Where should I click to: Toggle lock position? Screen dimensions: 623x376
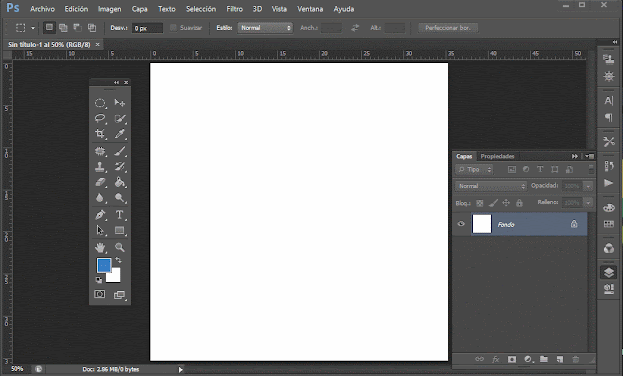(x=506, y=203)
